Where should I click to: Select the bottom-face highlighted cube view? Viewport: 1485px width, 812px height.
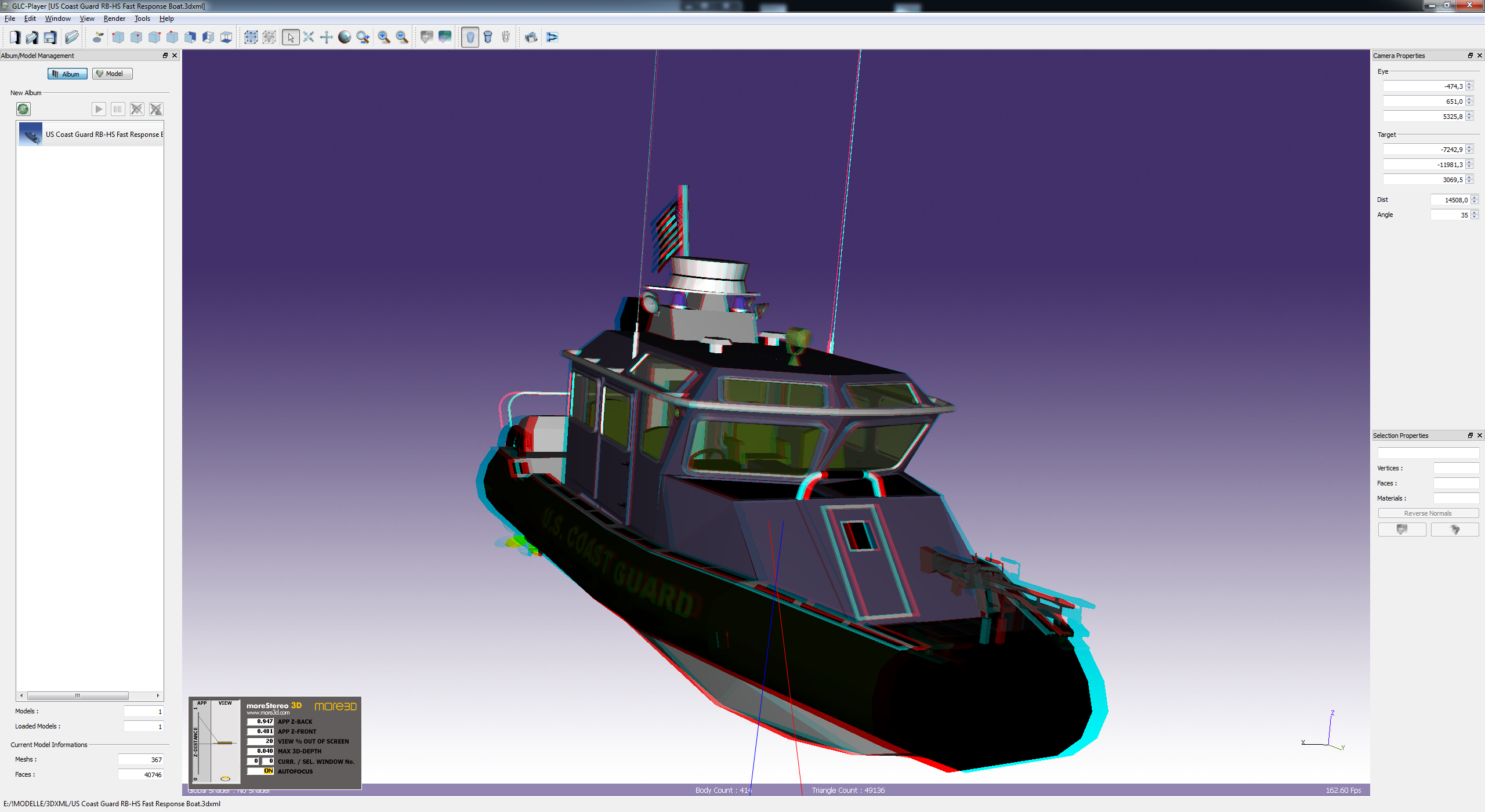tap(226, 38)
